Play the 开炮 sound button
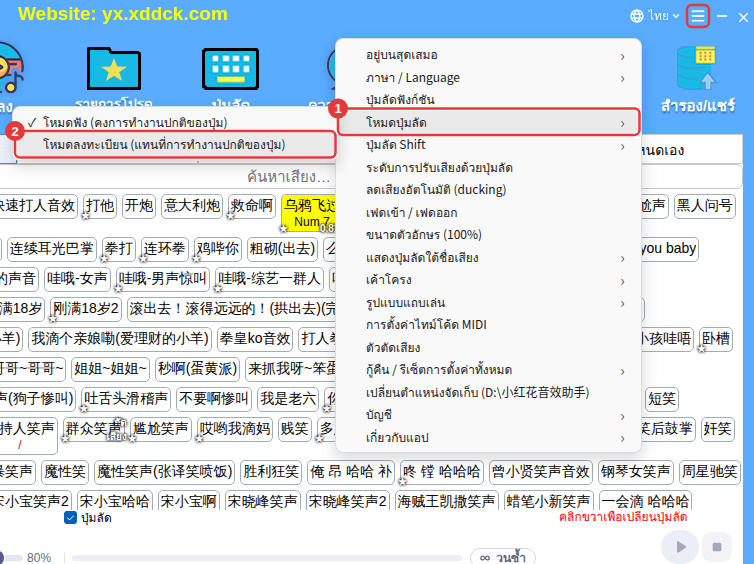The width and height of the screenshot is (754, 564). (139, 206)
